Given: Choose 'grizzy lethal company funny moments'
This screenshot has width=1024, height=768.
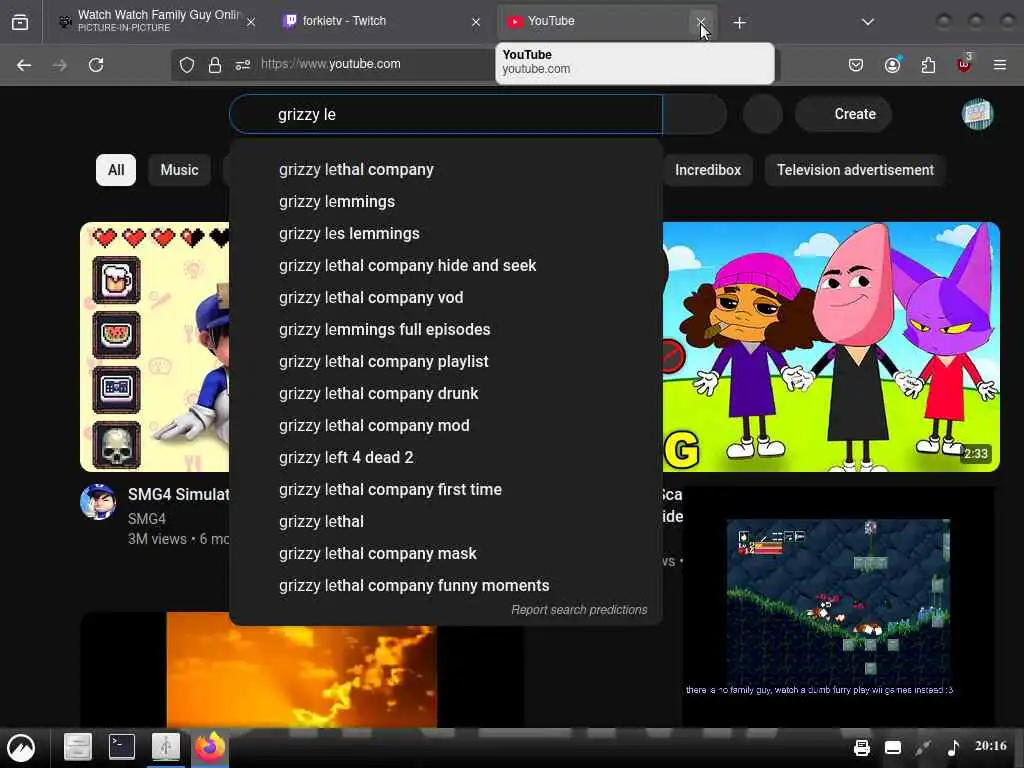Looking at the screenshot, I should pos(446,586).
